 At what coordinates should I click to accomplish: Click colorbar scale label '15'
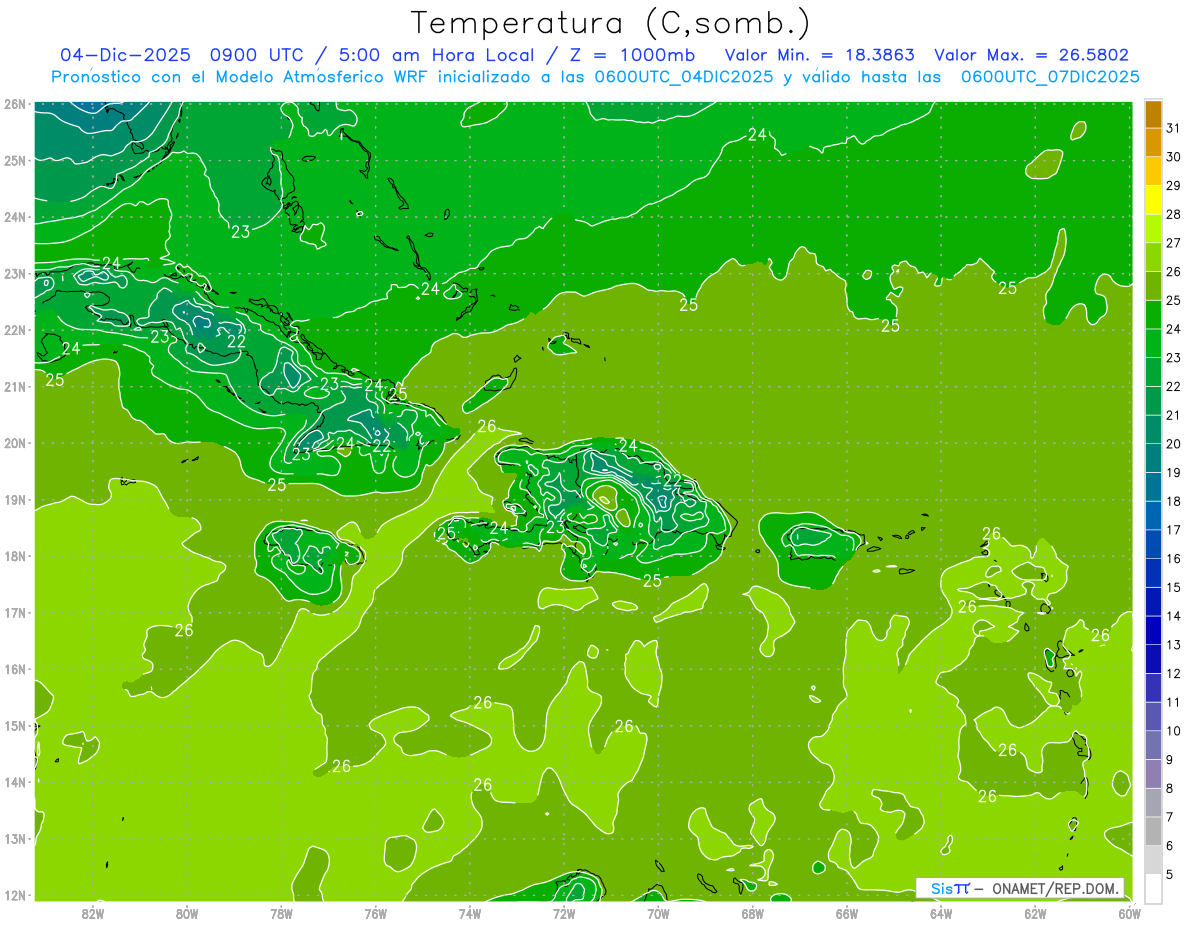coord(1173,587)
